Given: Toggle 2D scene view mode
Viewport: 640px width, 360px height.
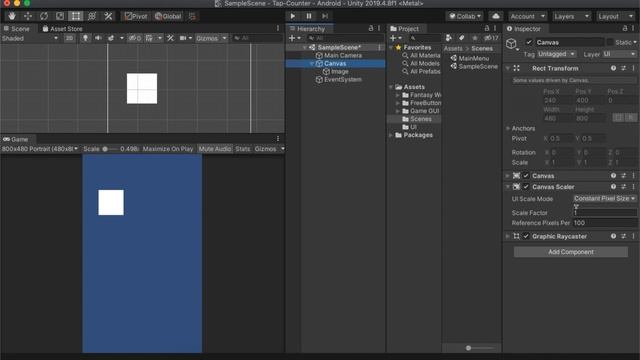Looking at the screenshot, I should [x=69, y=38].
